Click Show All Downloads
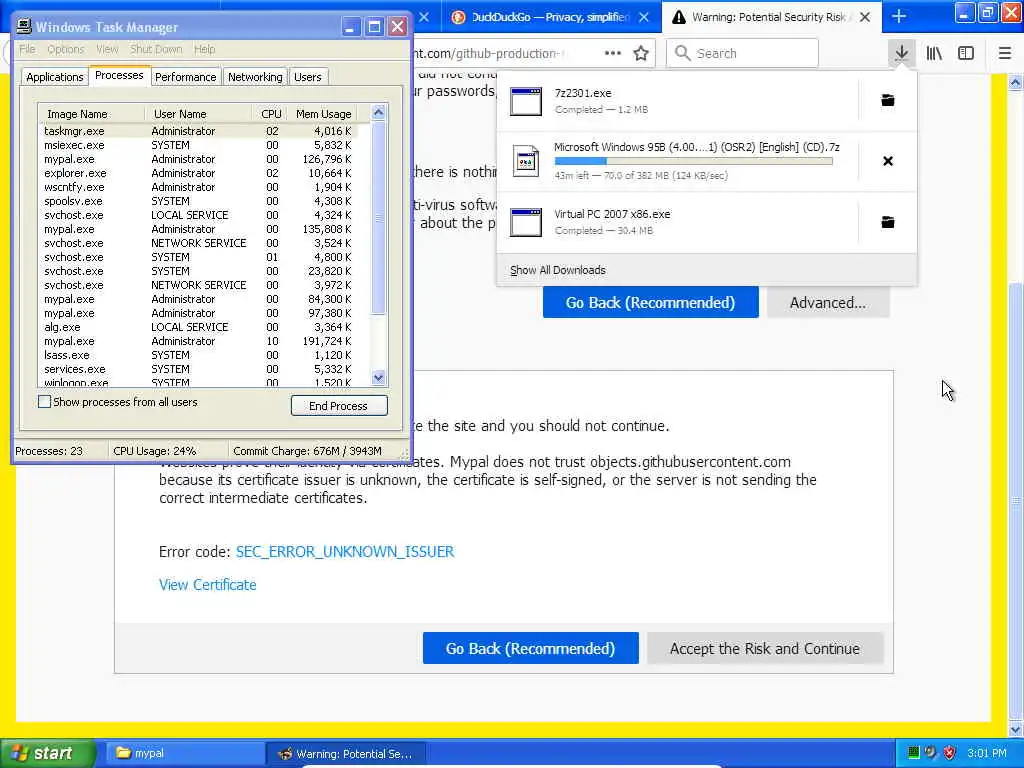Image resolution: width=1024 pixels, height=768 pixels. pyautogui.click(x=558, y=270)
